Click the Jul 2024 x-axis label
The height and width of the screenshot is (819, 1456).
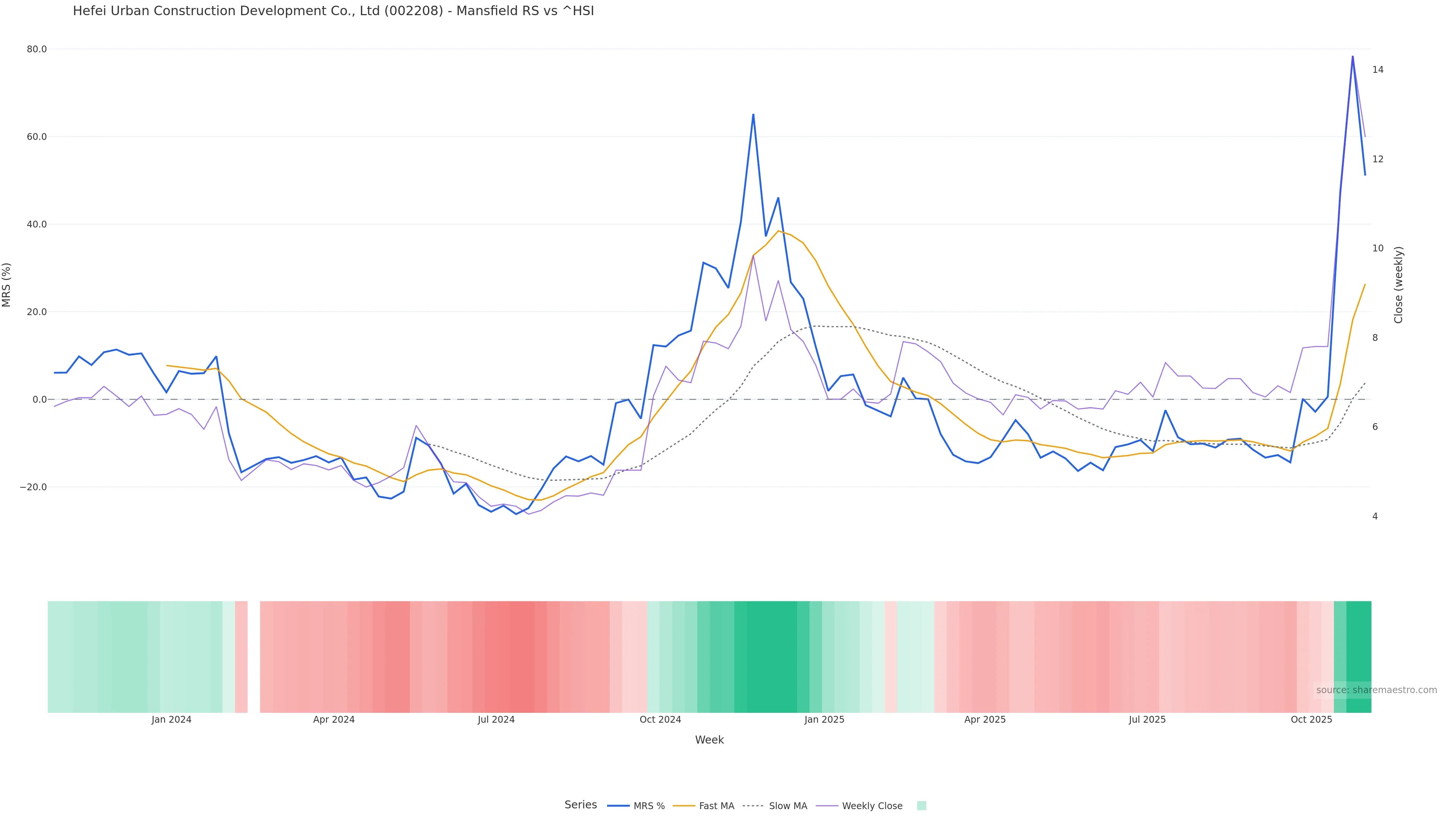tap(496, 720)
